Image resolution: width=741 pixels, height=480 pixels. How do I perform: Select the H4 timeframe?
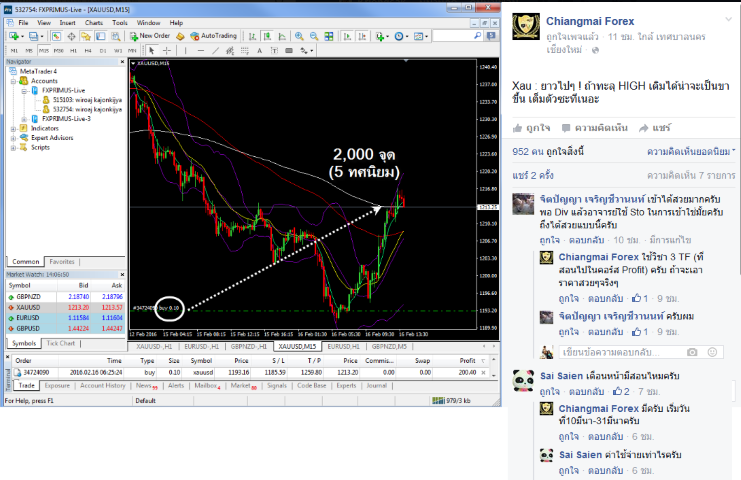88,51
